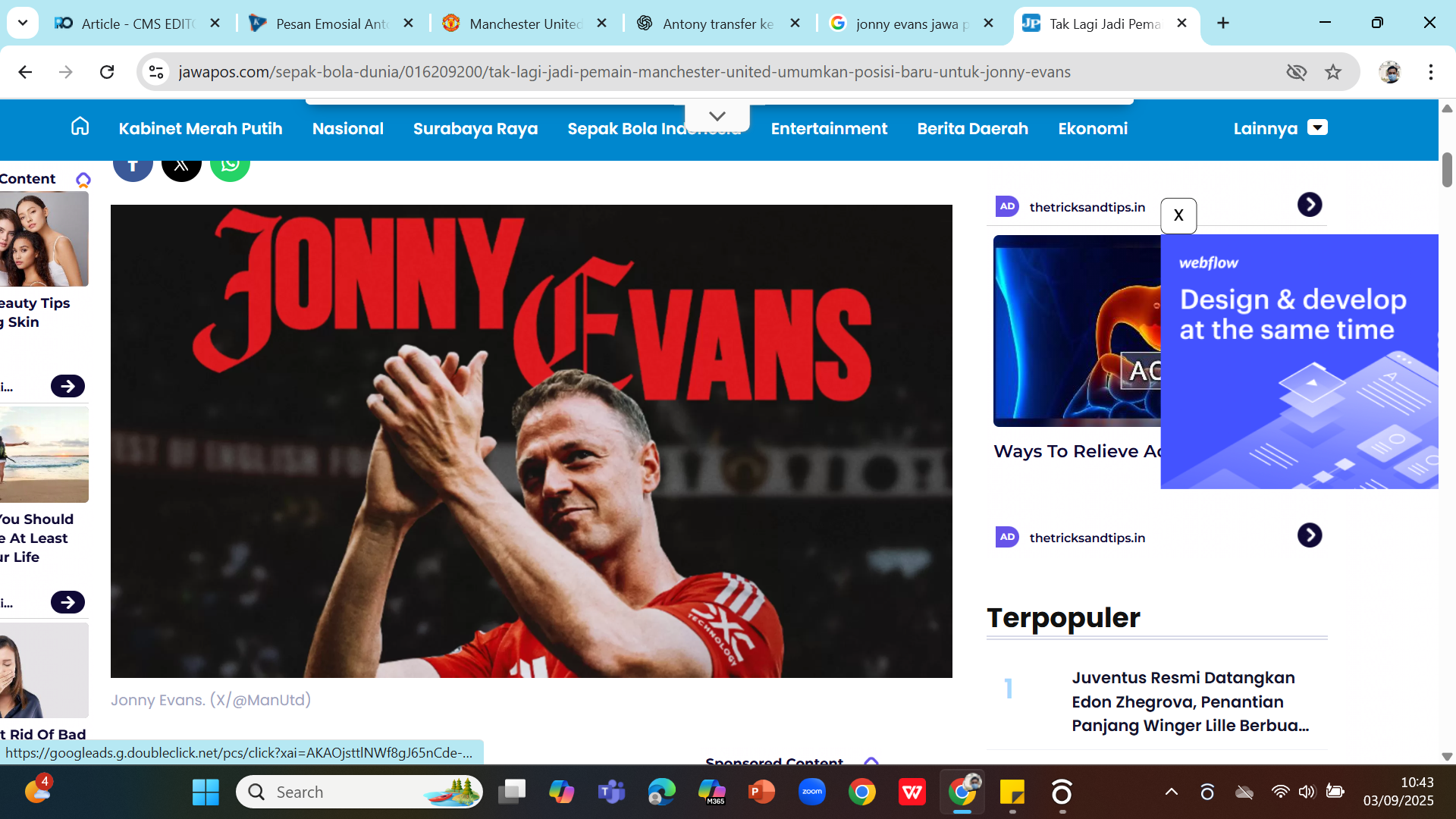Image resolution: width=1456 pixels, height=819 pixels.
Task: Click Beauty Tips Skin sponsored link
Action: [x=35, y=312]
